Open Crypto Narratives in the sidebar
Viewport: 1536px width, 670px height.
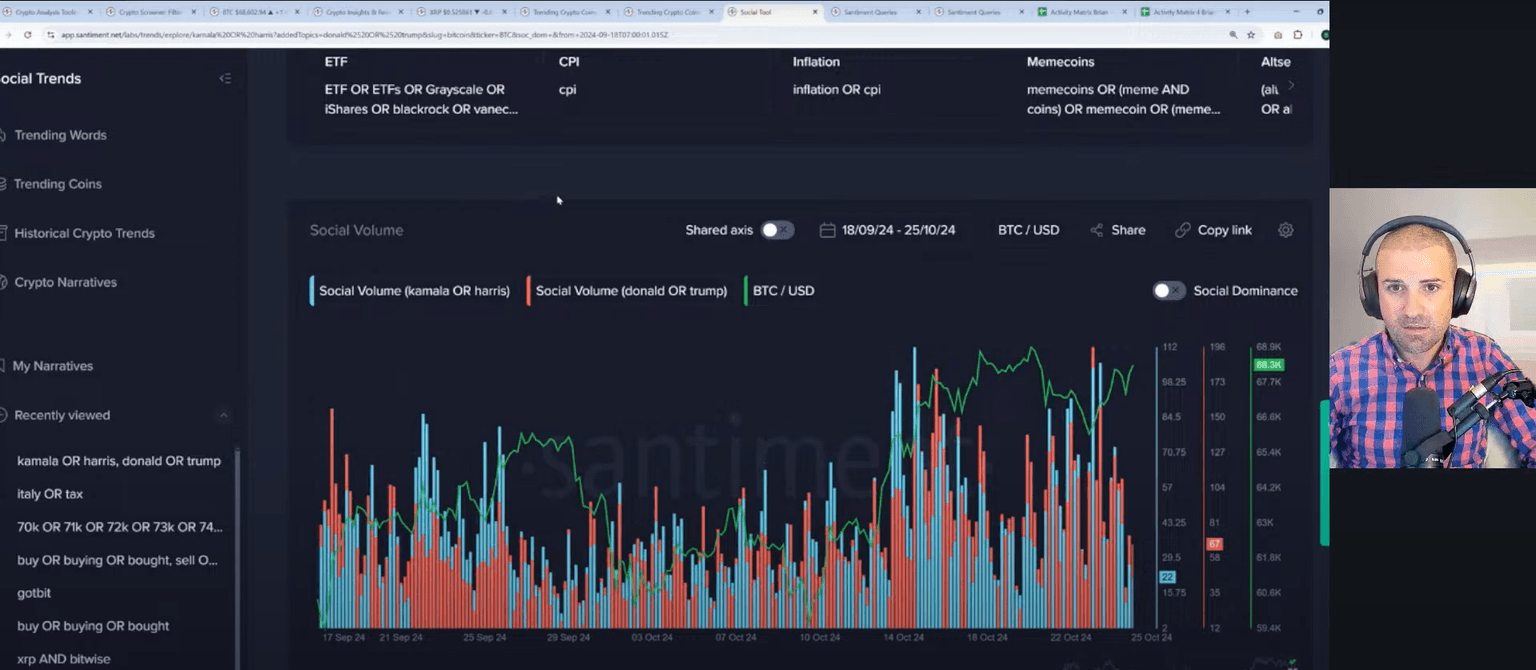pyautogui.click(x=65, y=282)
